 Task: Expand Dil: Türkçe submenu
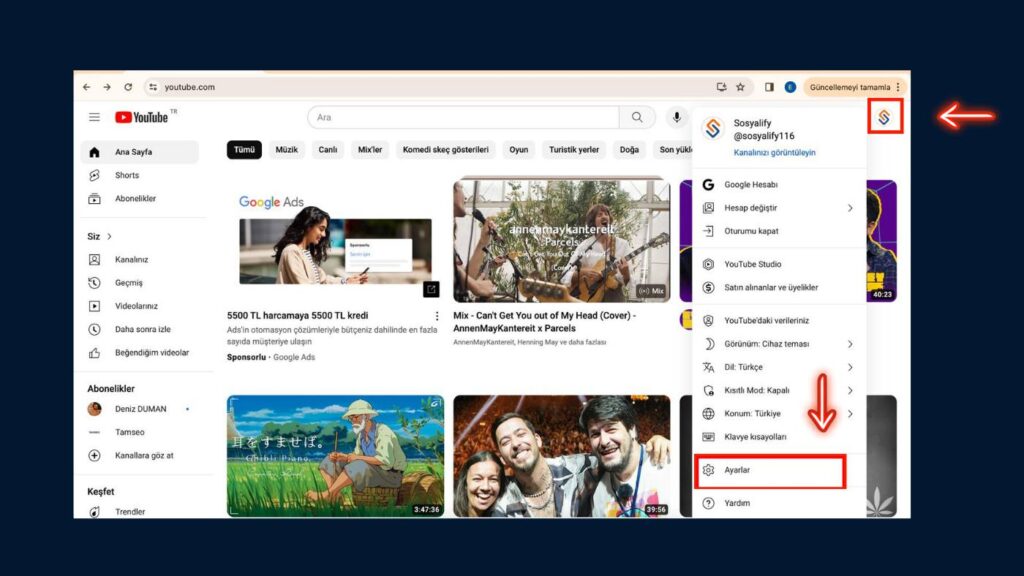(779, 367)
